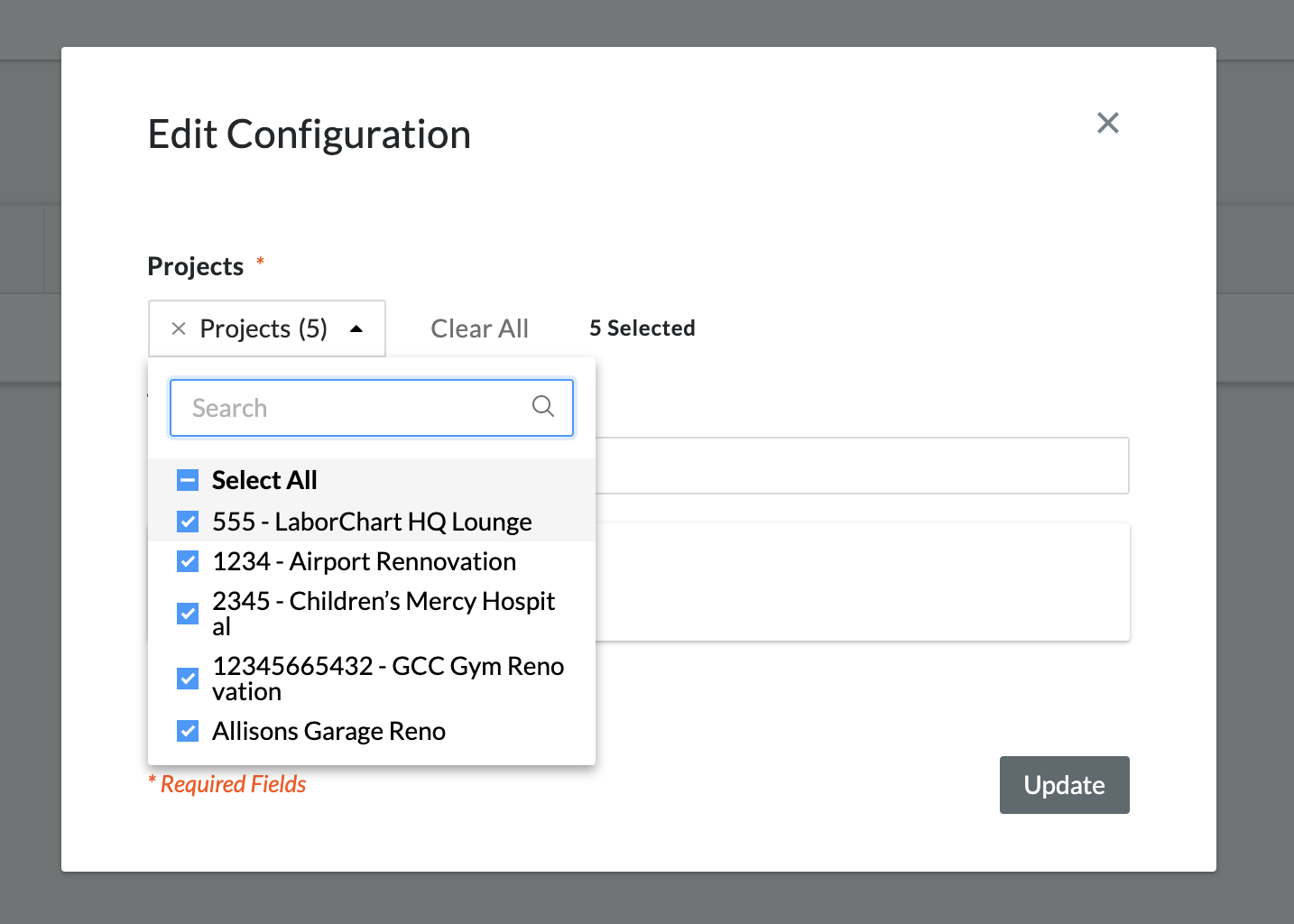This screenshot has height=924, width=1294.
Task: Close the Edit Configuration dialog
Action: 1107,123
